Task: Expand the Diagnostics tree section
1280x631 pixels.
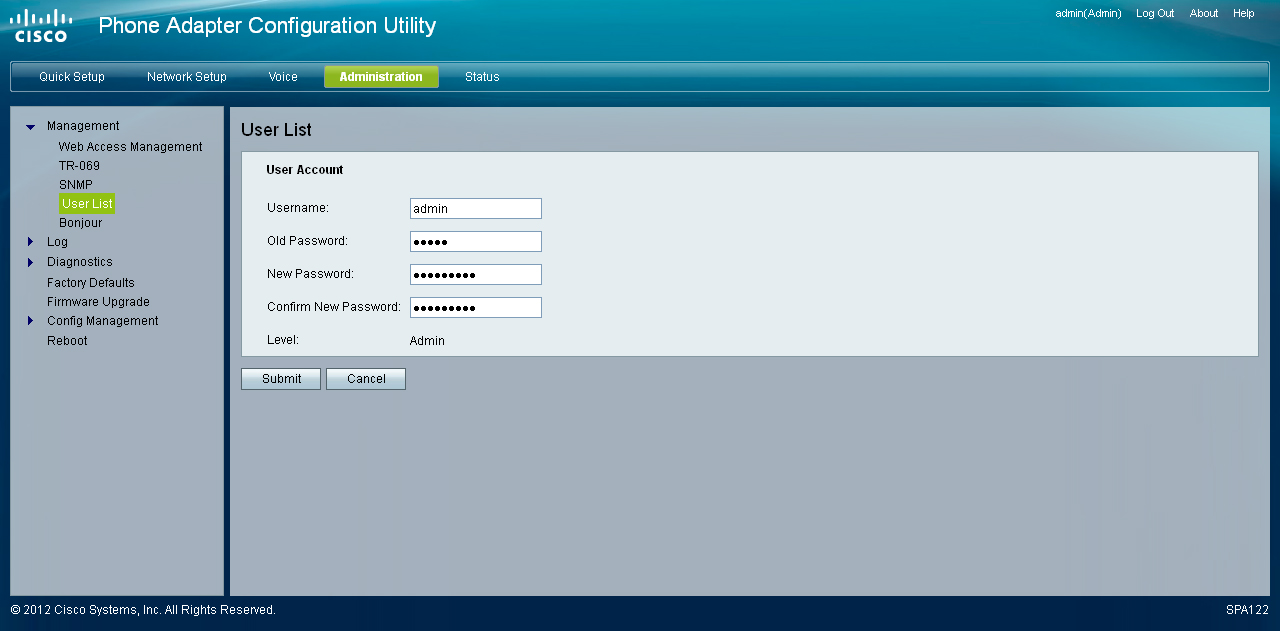Action: (x=30, y=262)
